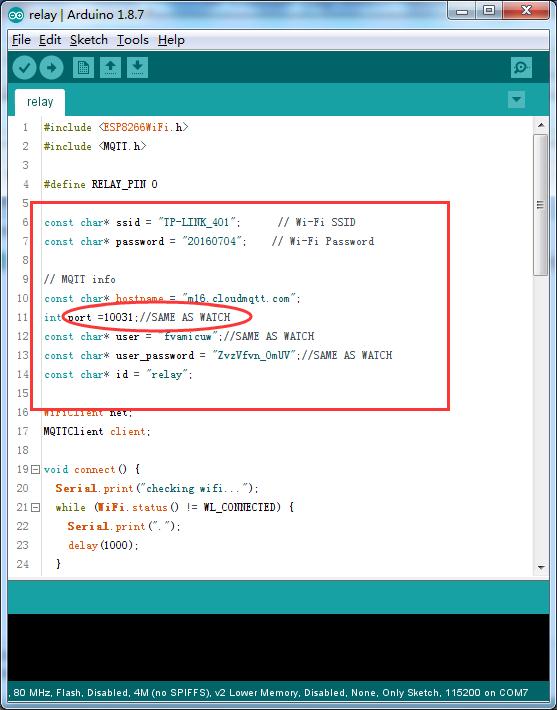Open the Edit menu
This screenshot has width=557, height=710.
coord(50,40)
